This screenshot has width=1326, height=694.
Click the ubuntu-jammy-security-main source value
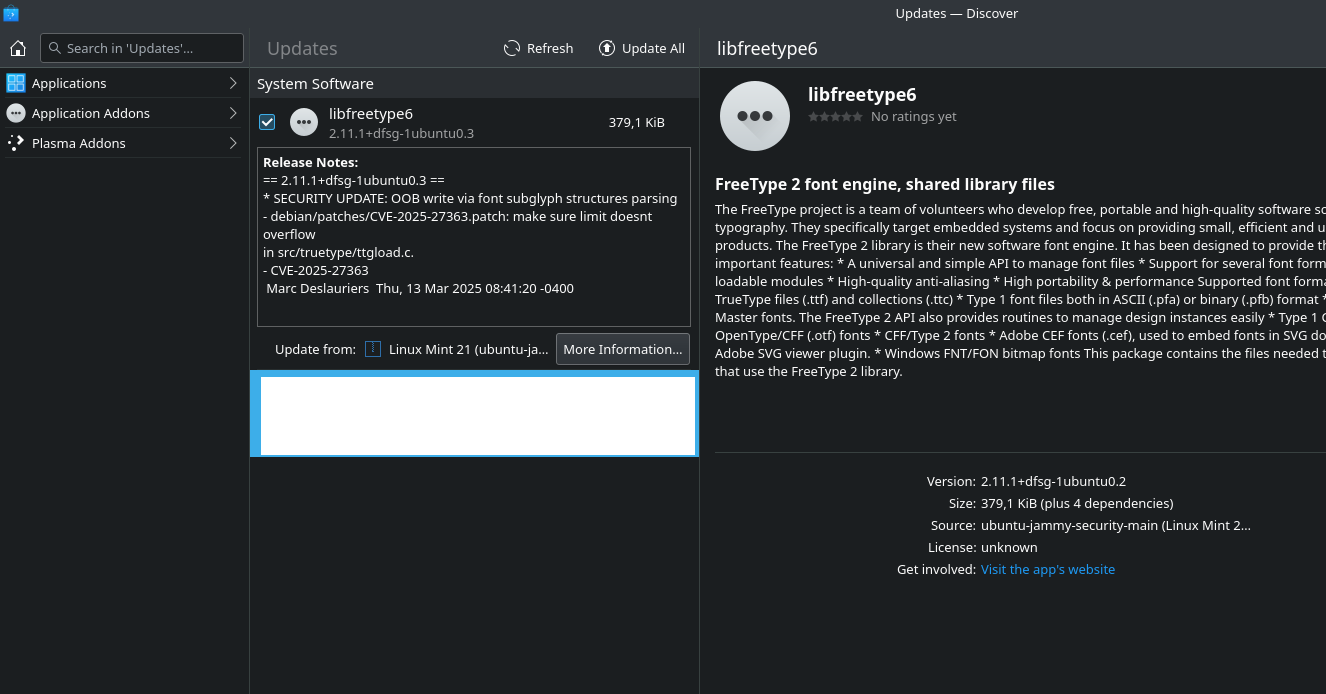click(x=1116, y=525)
